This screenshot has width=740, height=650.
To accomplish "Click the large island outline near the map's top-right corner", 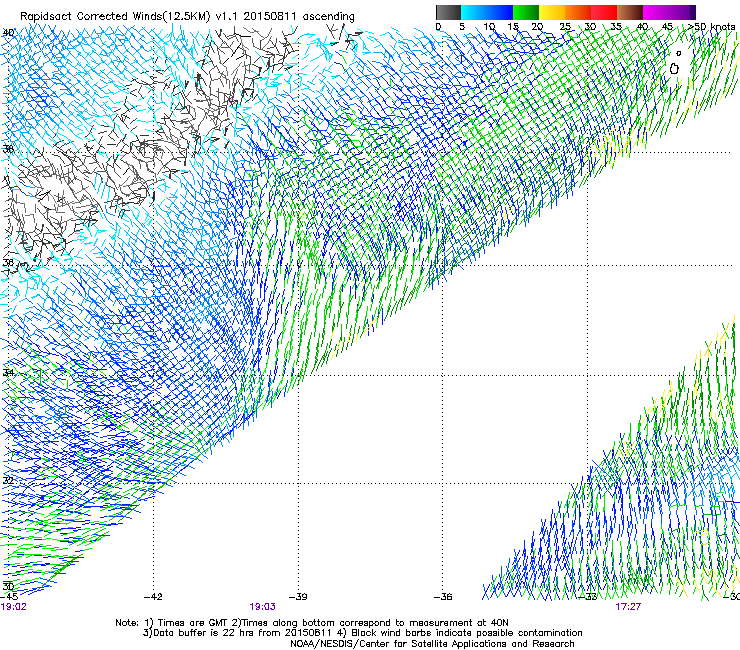I will click(x=674, y=68).
